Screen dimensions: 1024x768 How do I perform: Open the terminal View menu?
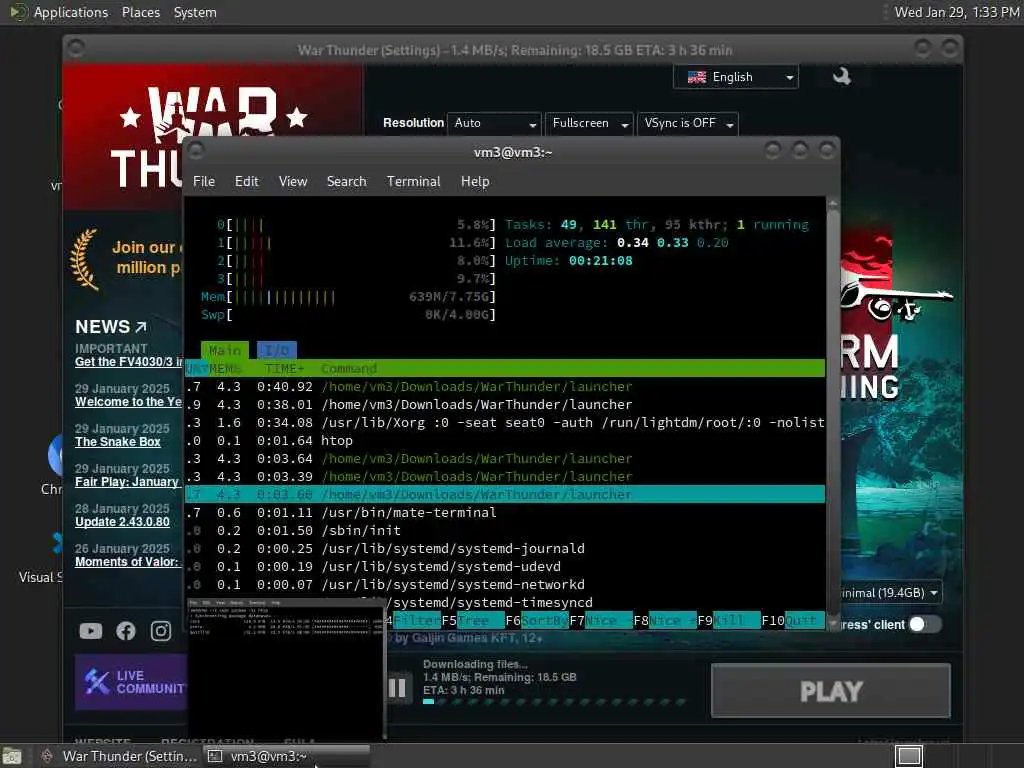click(x=293, y=182)
